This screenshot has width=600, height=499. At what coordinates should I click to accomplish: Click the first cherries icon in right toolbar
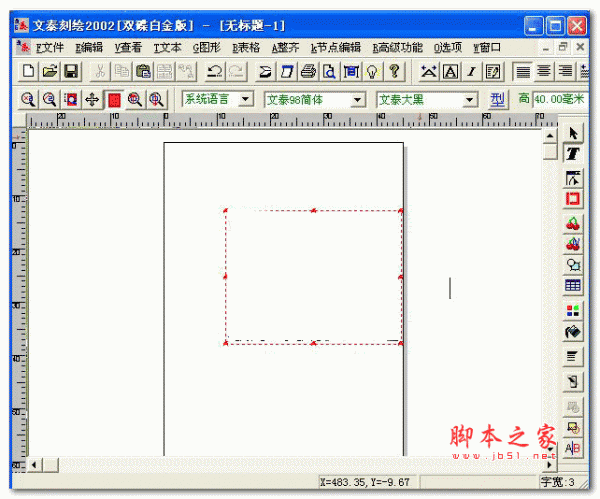point(573,223)
